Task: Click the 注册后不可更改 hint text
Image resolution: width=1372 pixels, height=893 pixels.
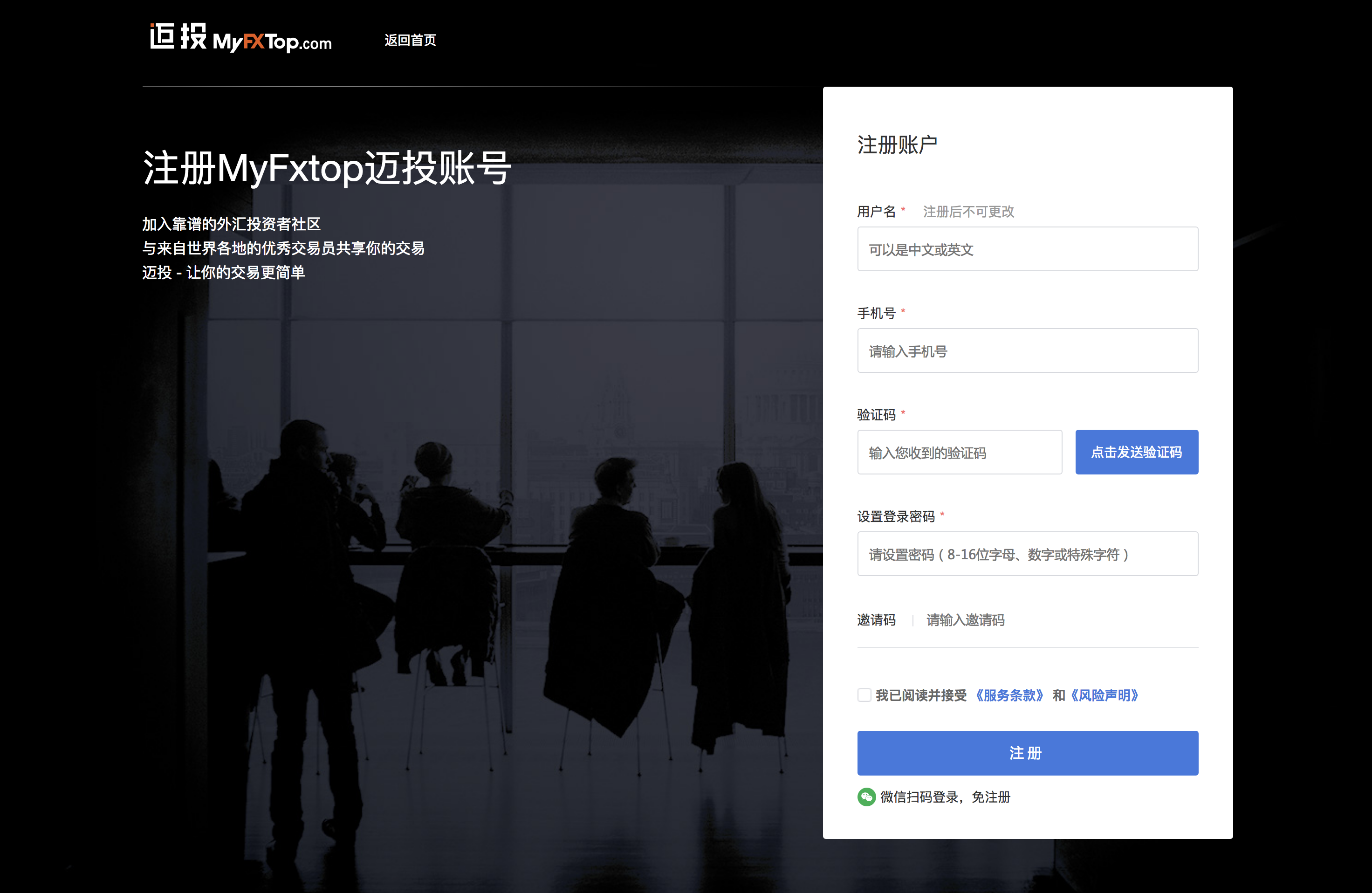Action: pyautogui.click(x=968, y=212)
